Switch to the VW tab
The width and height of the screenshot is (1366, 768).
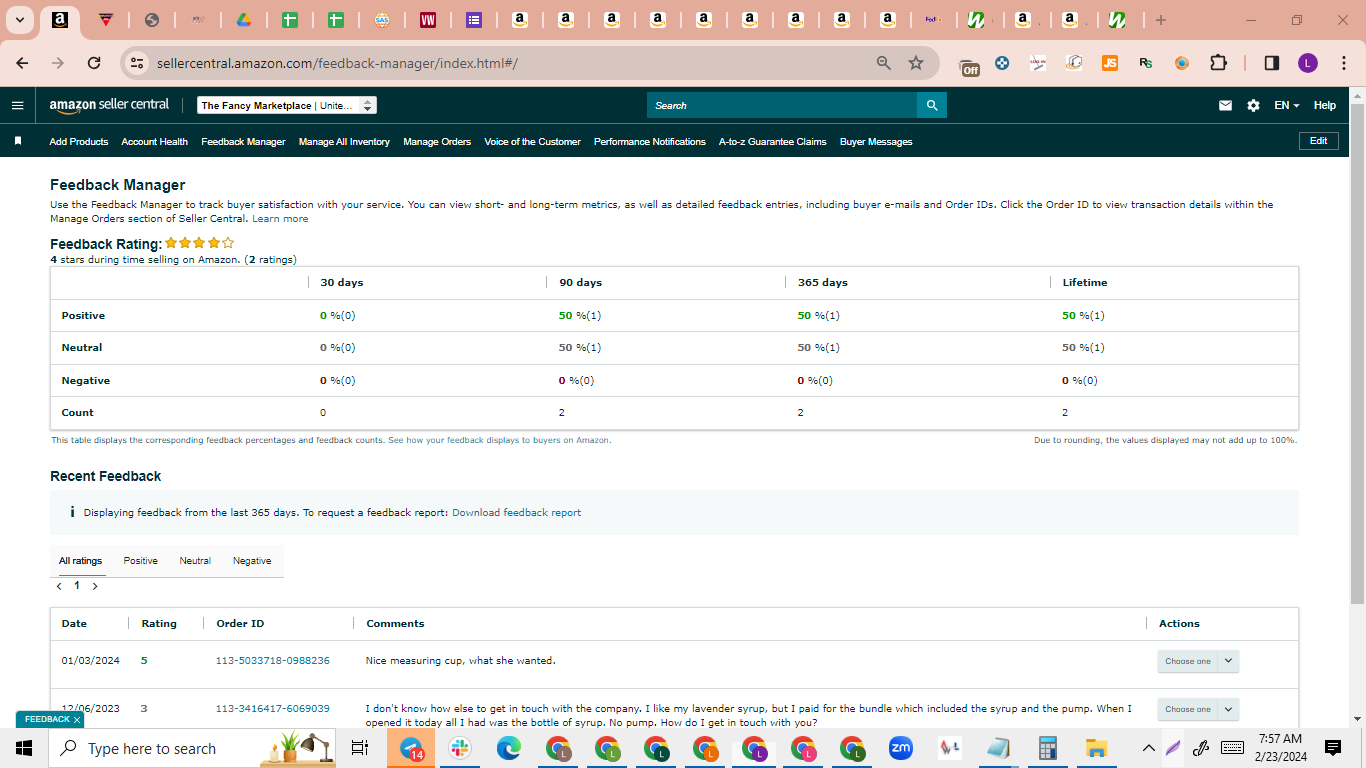click(x=428, y=20)
